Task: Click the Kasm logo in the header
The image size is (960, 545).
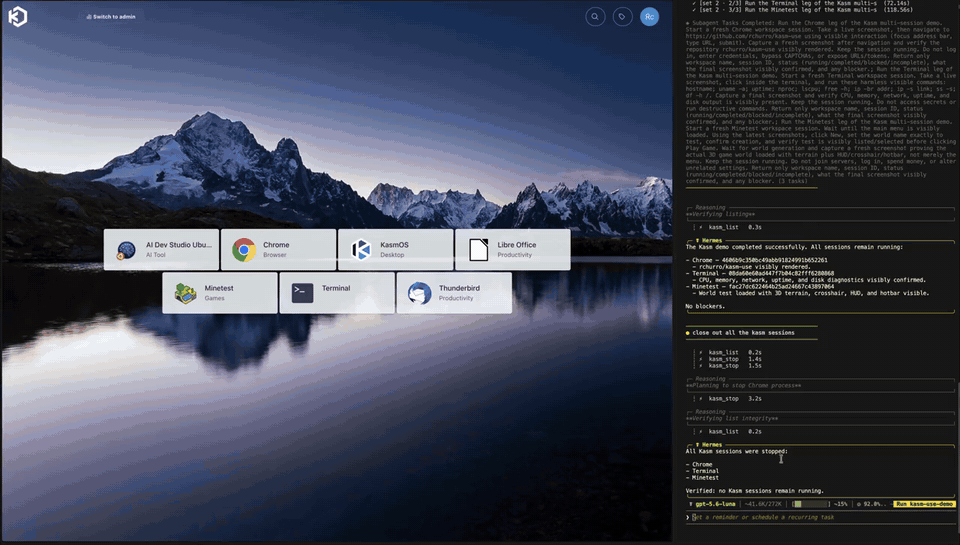Action: coord(18,17)
